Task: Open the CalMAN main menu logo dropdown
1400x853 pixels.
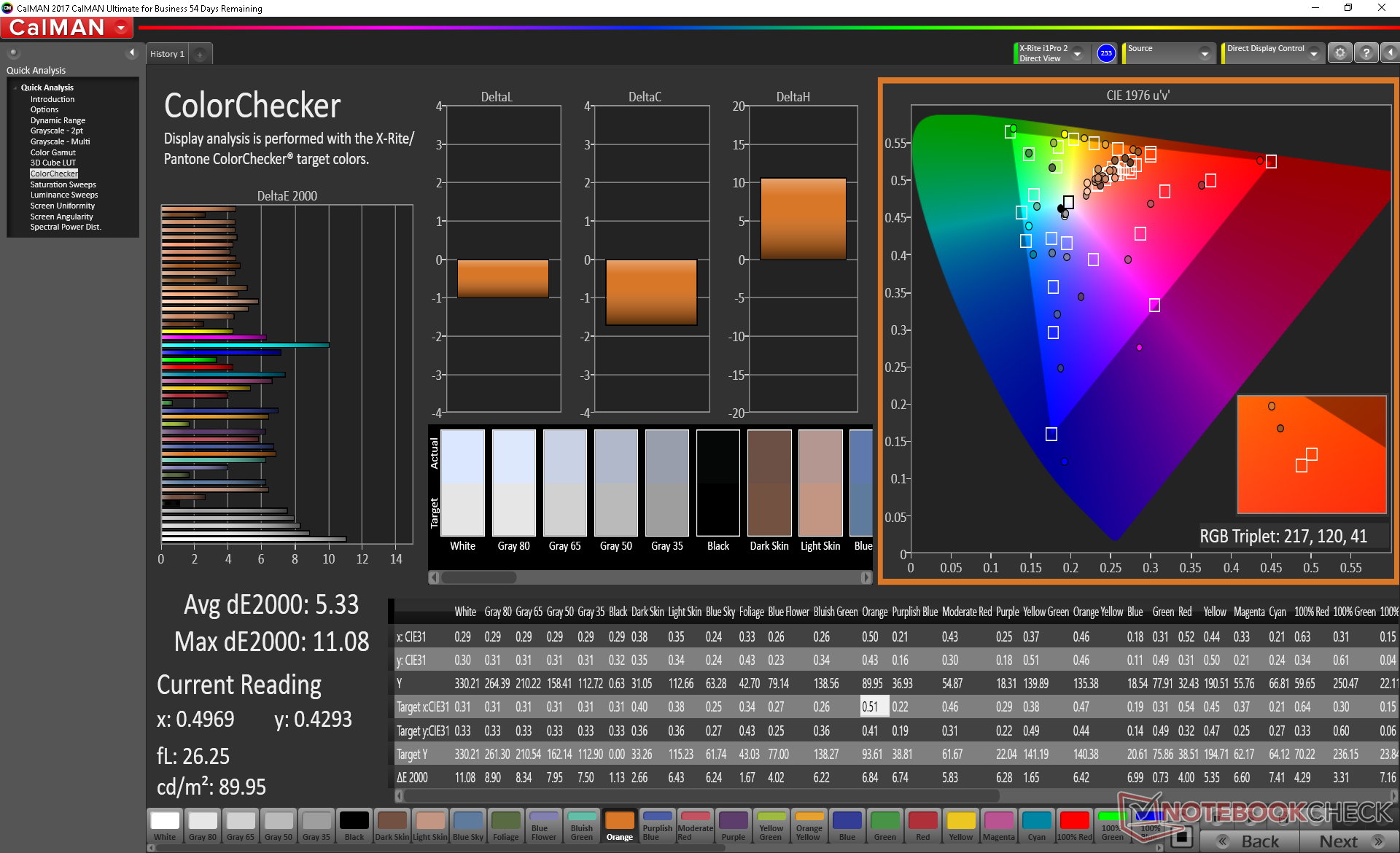Action: click(x=67, y=28)
